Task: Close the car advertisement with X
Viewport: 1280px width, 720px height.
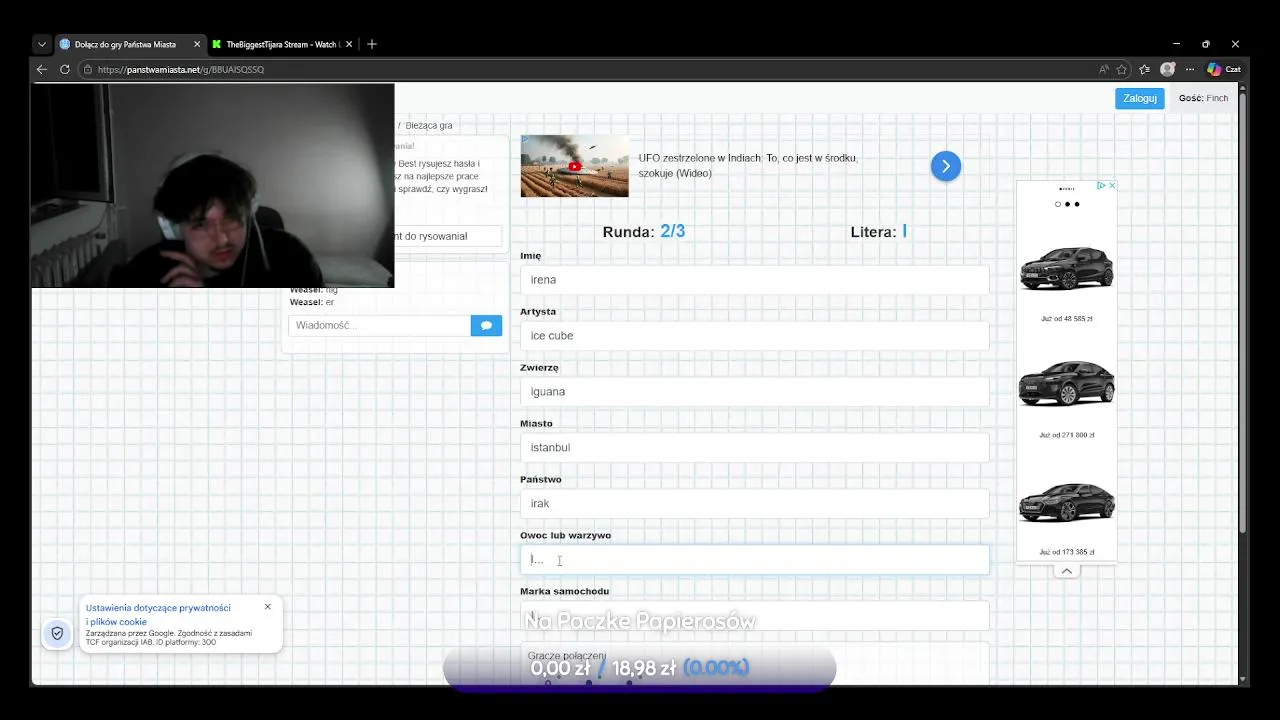Action: pyautogui.click(x=1111, y=185)
